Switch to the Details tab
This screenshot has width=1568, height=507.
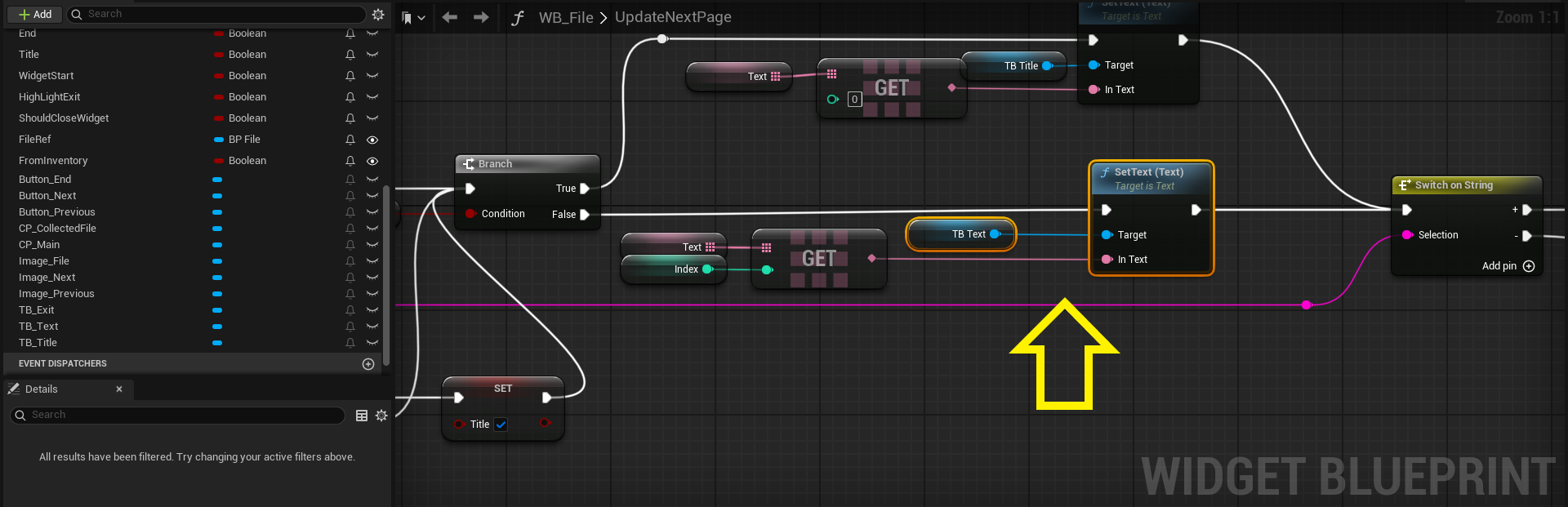41,389
